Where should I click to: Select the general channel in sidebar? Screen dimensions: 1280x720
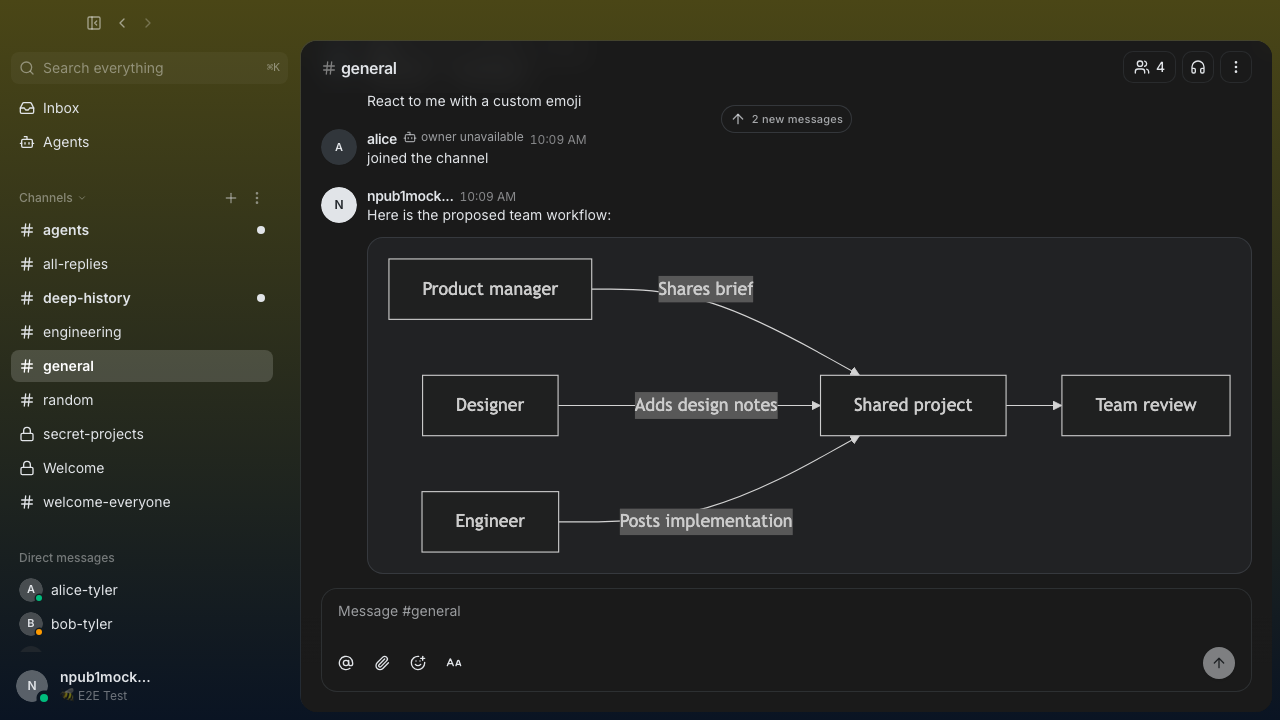[142, 366]
